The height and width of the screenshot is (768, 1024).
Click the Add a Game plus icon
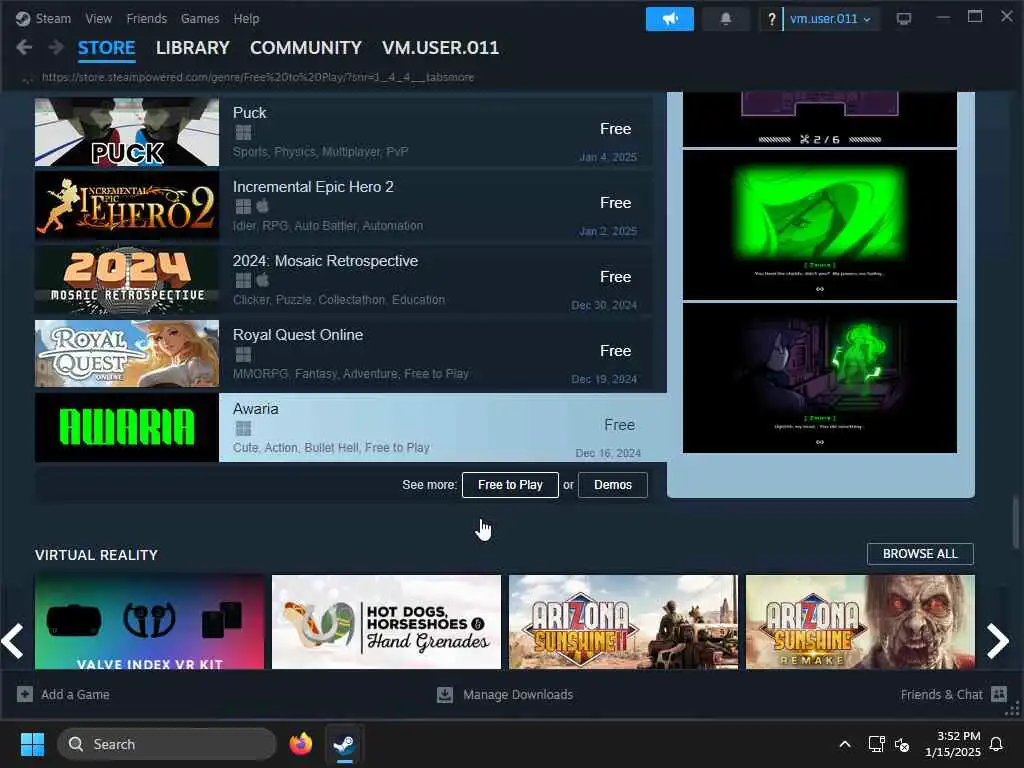[25, 694]
